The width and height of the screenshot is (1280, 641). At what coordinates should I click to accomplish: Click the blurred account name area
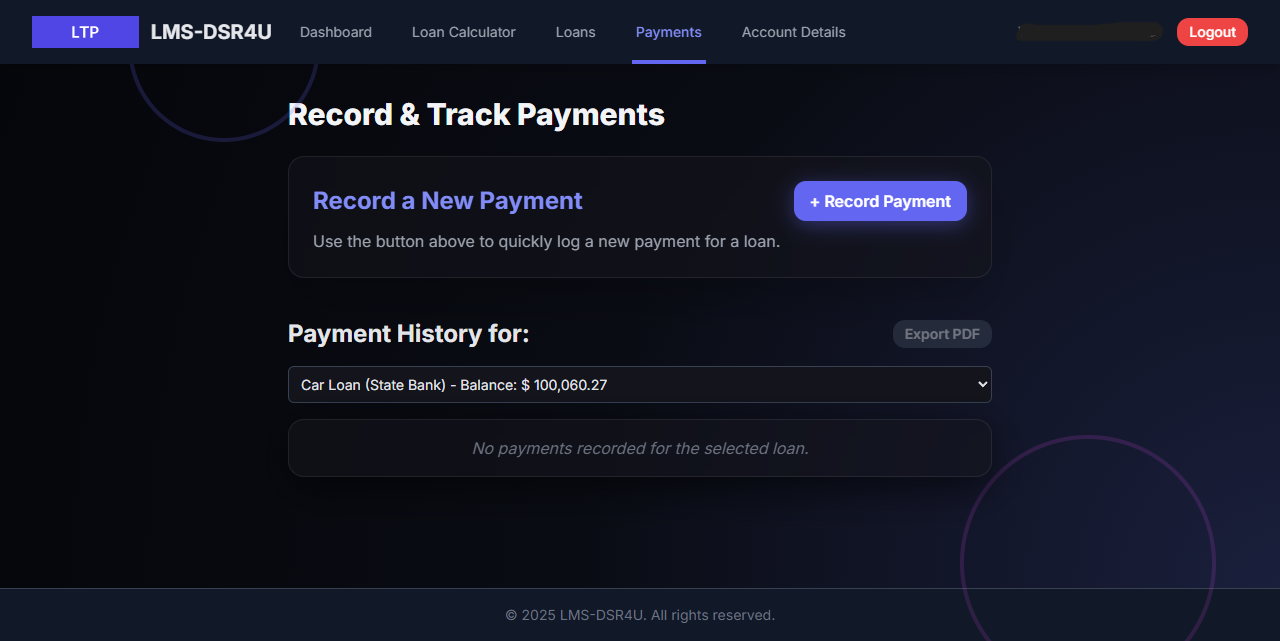1088,31
